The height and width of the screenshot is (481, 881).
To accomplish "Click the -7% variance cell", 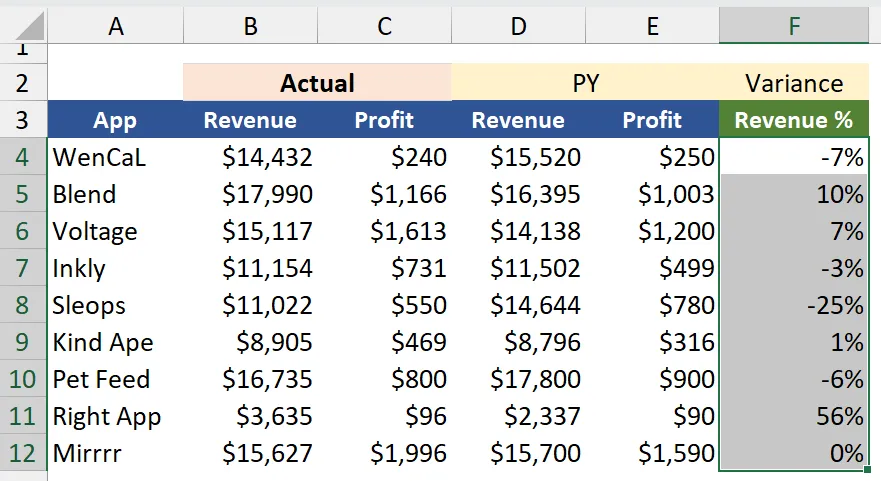I will [x=794, y=157].
